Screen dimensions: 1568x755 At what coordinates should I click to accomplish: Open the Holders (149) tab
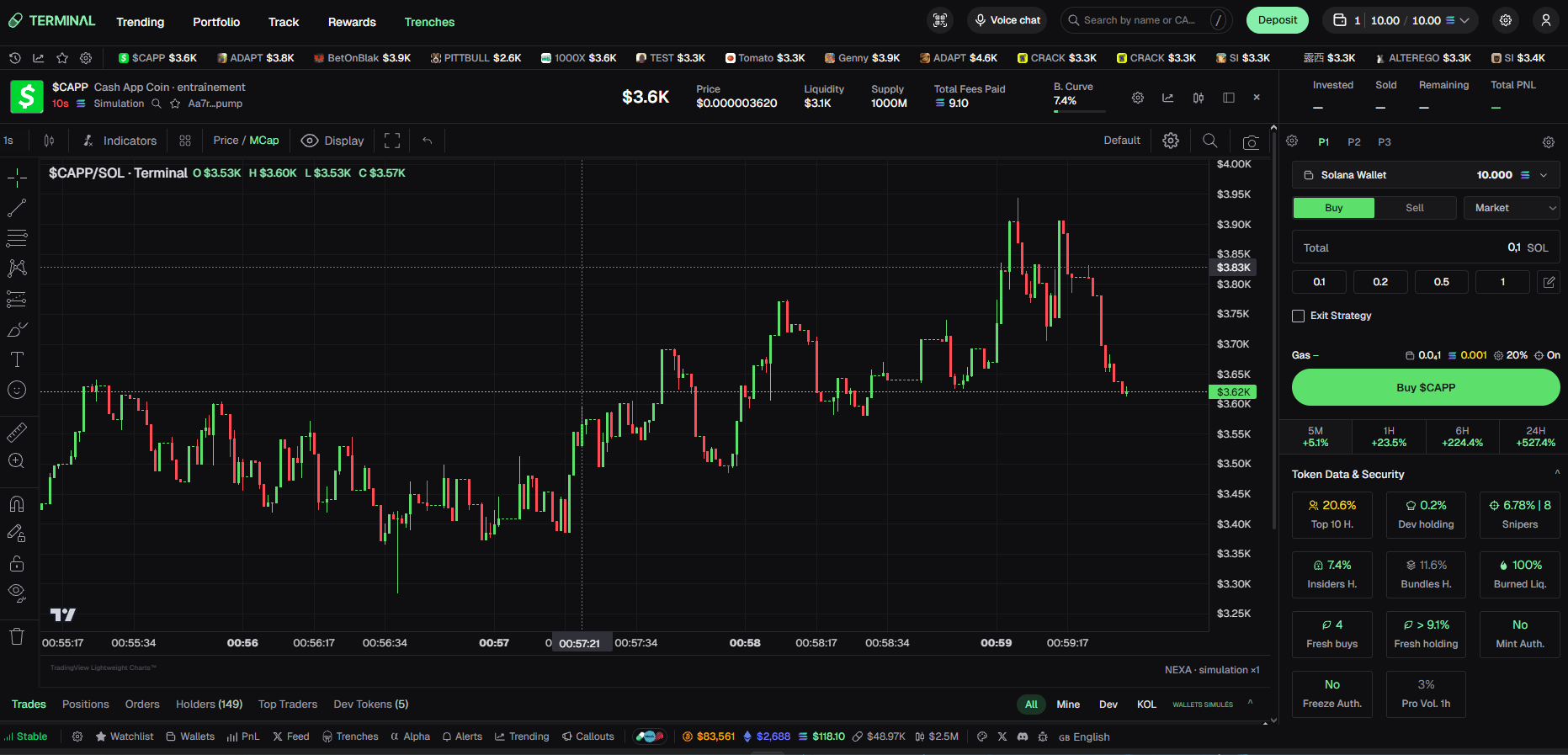pos(209,704)
